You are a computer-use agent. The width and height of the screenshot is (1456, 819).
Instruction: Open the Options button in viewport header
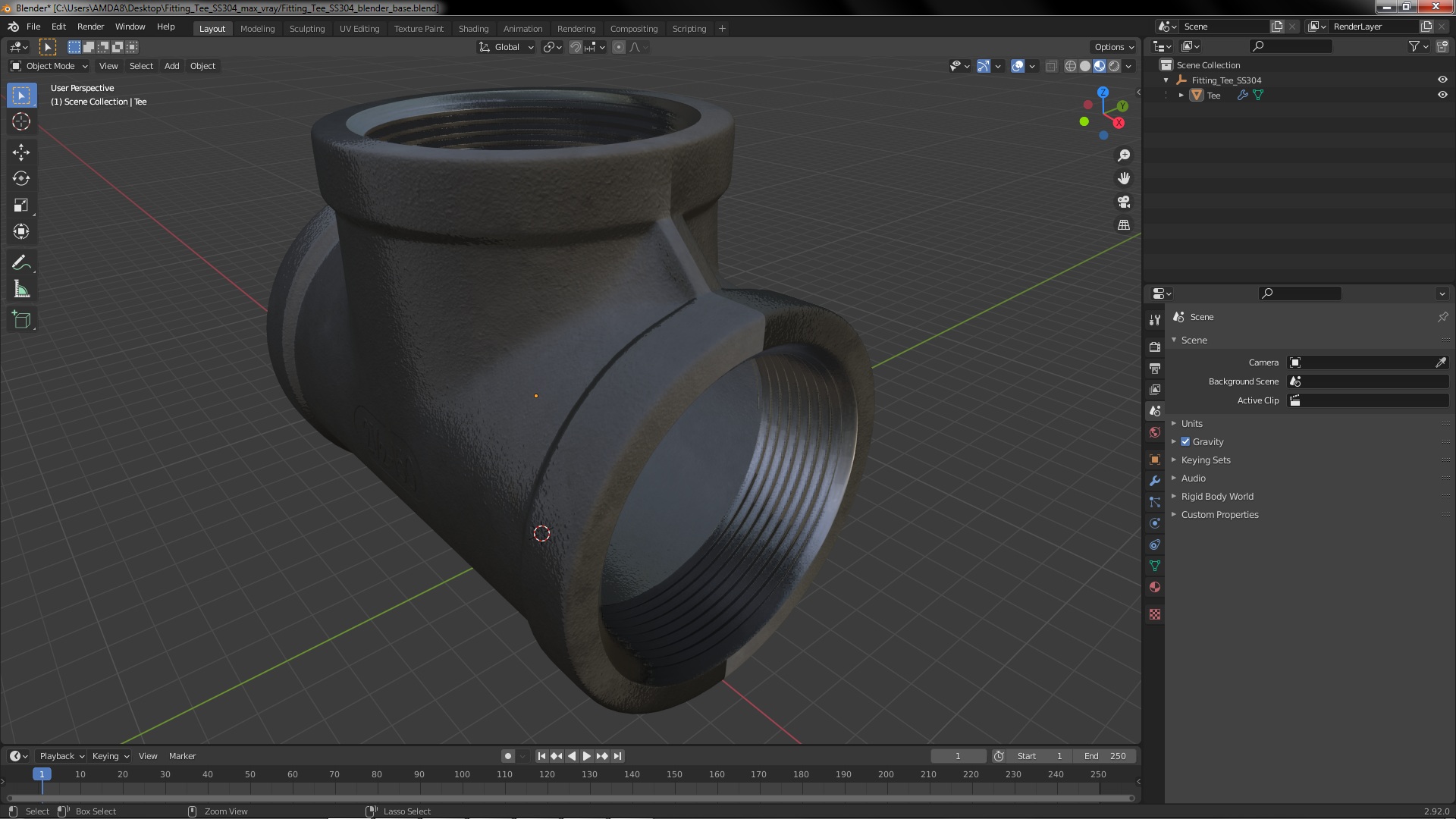pyautogui.click(x=1114, y=47)
